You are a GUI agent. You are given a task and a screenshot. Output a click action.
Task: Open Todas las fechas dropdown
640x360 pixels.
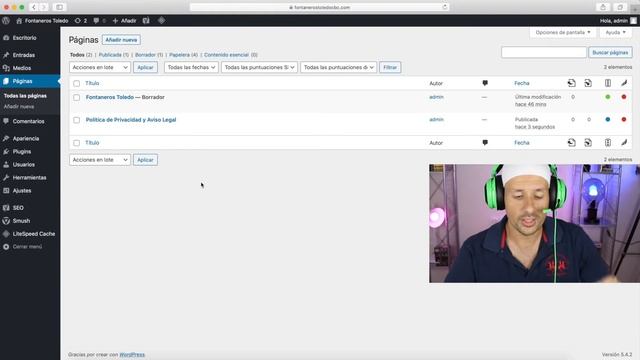coord(191,67)
